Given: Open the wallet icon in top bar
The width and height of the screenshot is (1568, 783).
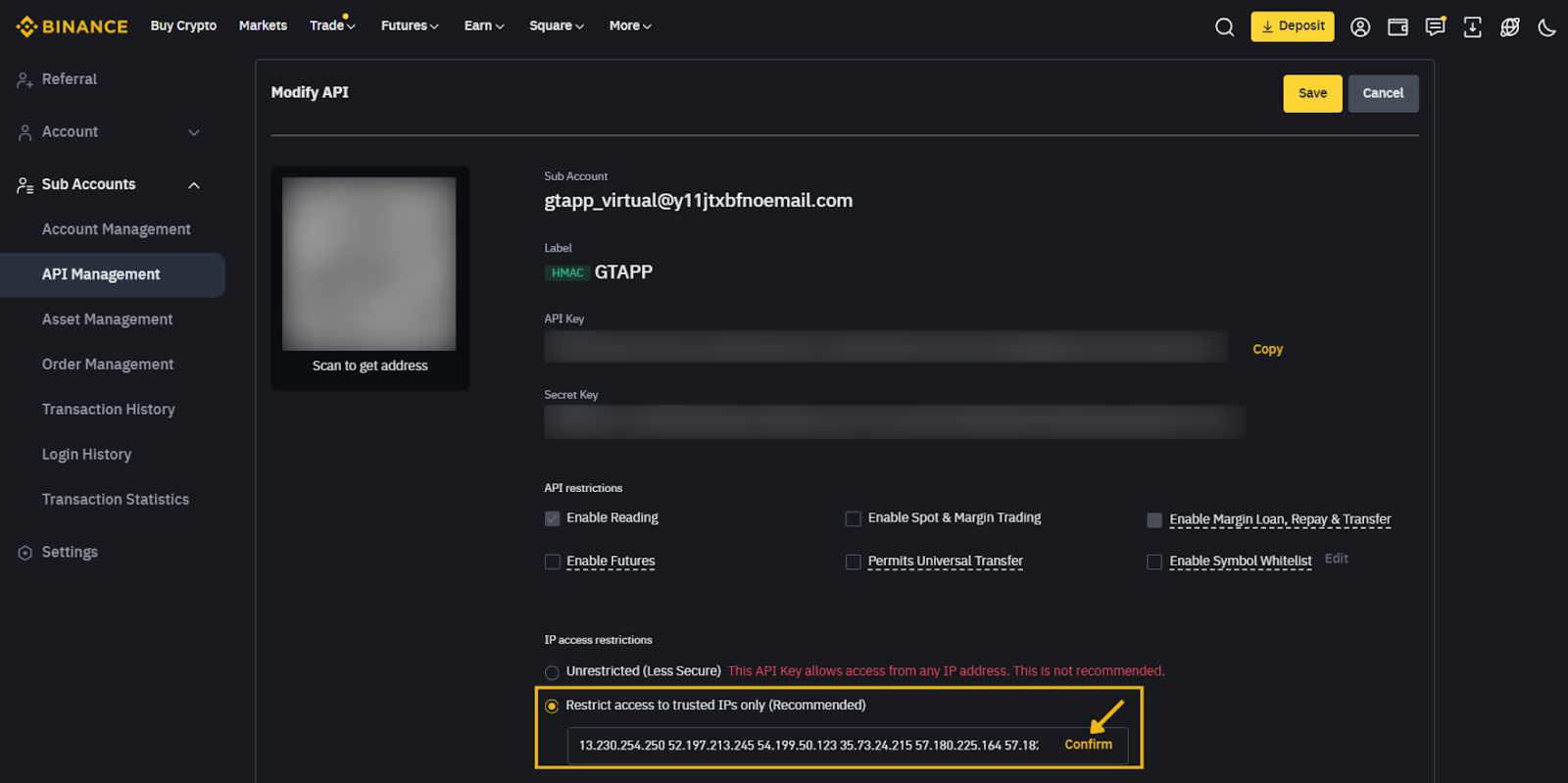Looking at the screenshot, I should pos(1397,27).
